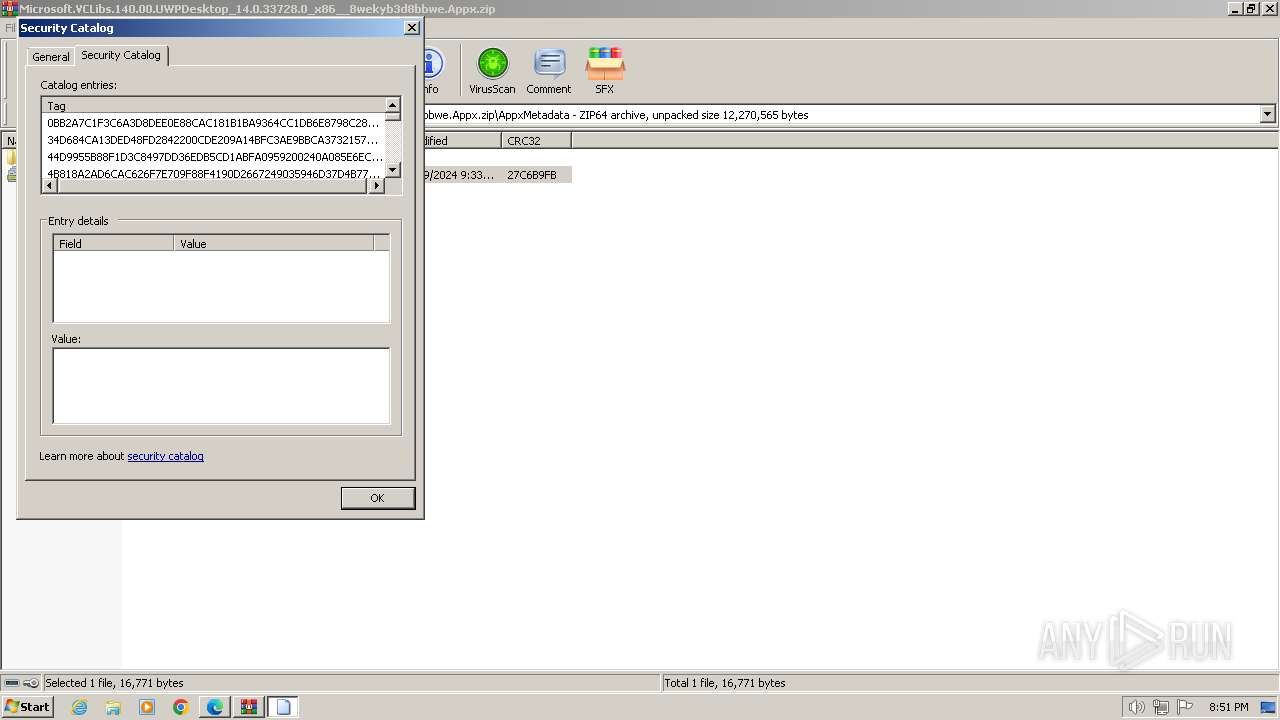Image resolution: width=1280 pixels, height=720 pixels.
Task: Click catalog list scroll right arrow
Action: (377, 186)
